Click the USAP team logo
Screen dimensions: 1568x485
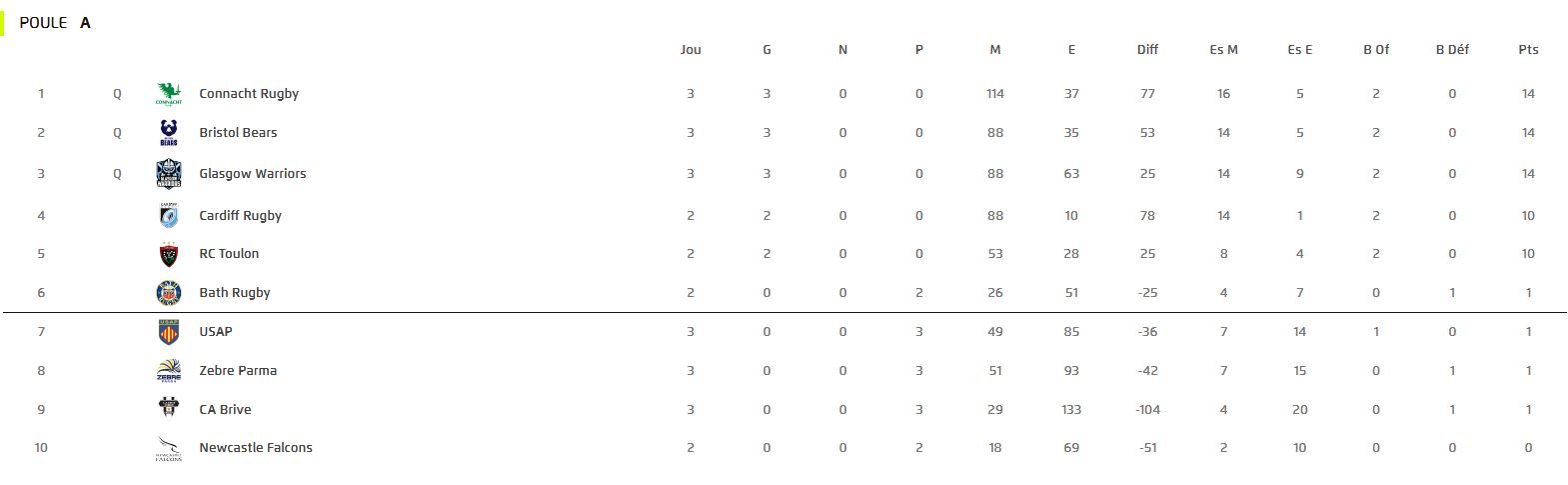[x=169, y=332]
